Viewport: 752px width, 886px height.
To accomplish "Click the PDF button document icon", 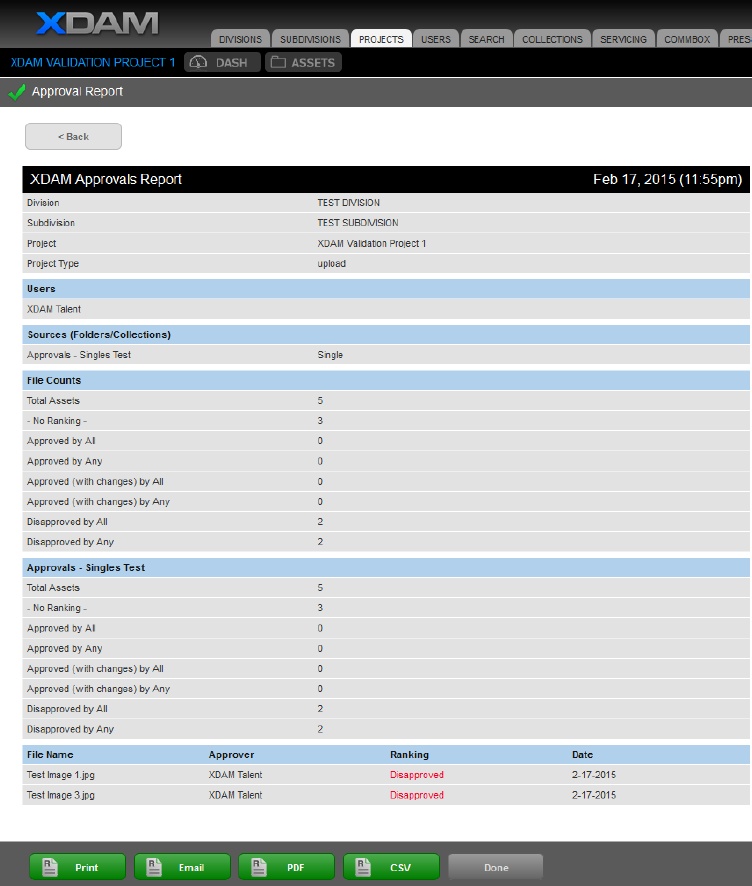I will click(x=259, y=867).
